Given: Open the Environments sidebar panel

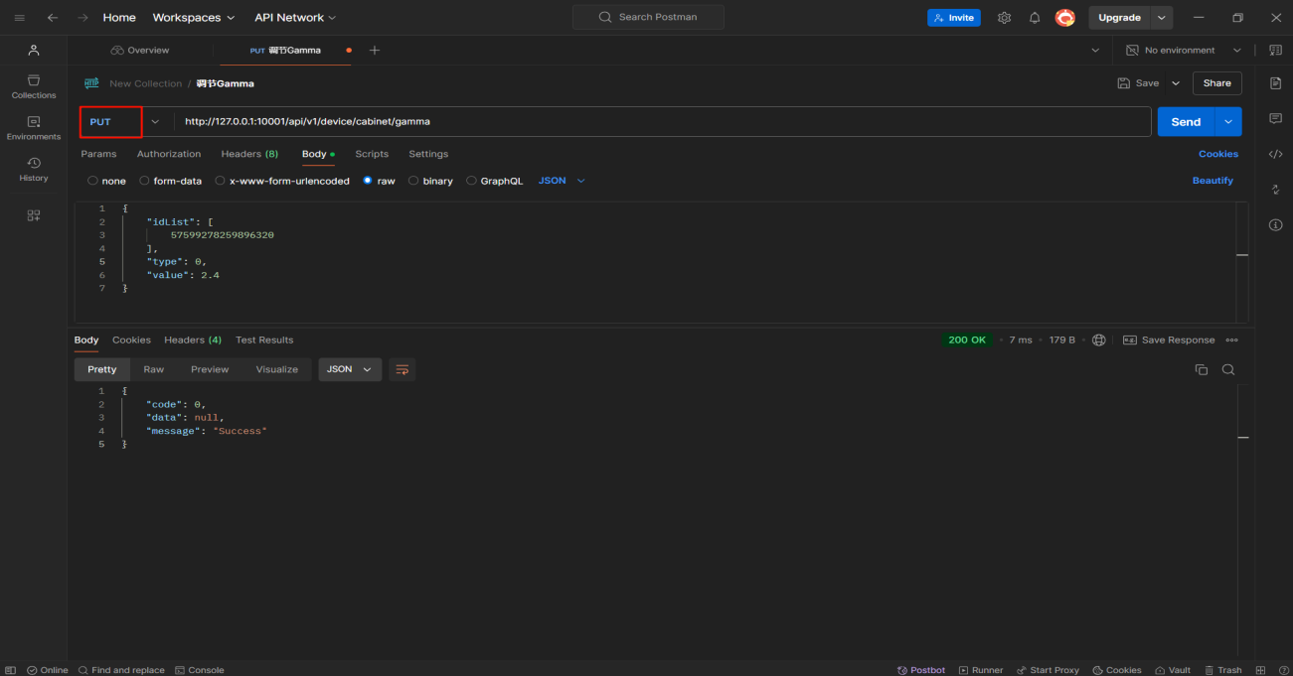Looking at the screenshot, I should 33,128.
